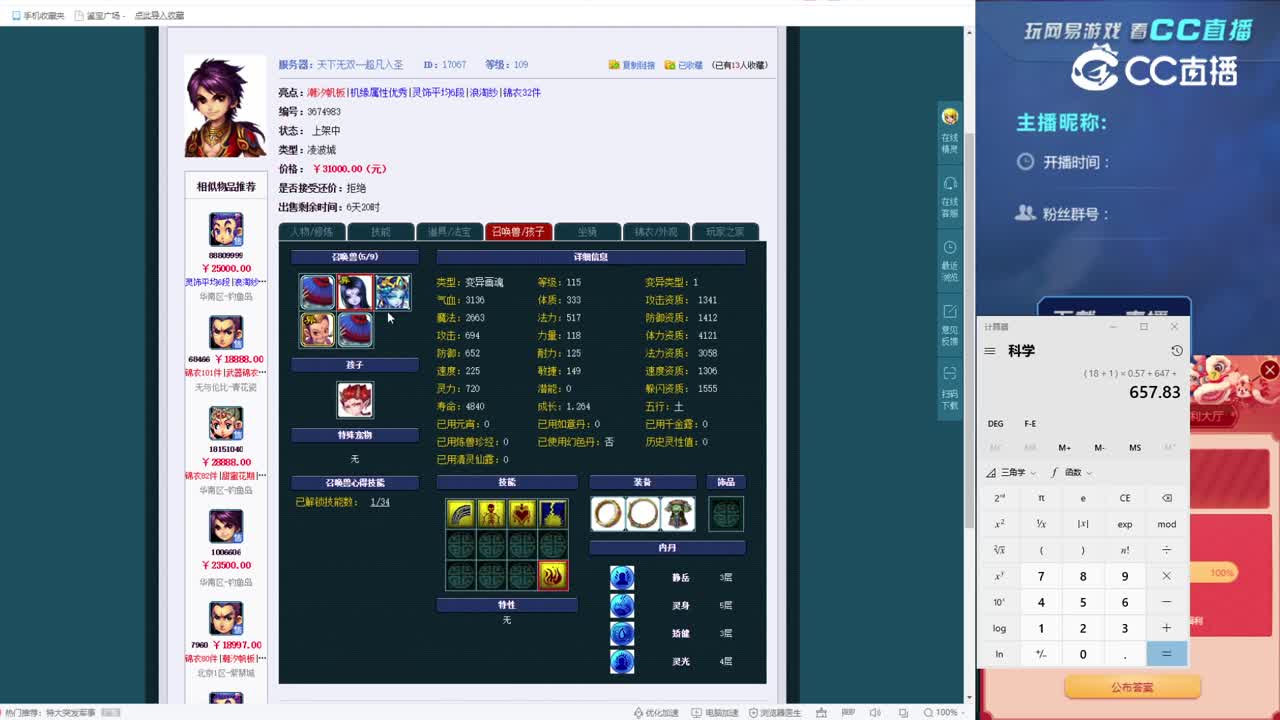Select the monkey-boy summoned beast portrait
This screenshot has height=720, width=1280.
317,330
